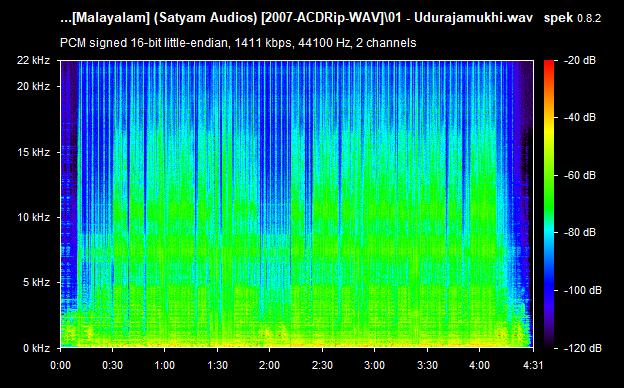Viewport: 624px width, 388px height.
Task: Click the -80 dB scale label
Action: point(580,232)
